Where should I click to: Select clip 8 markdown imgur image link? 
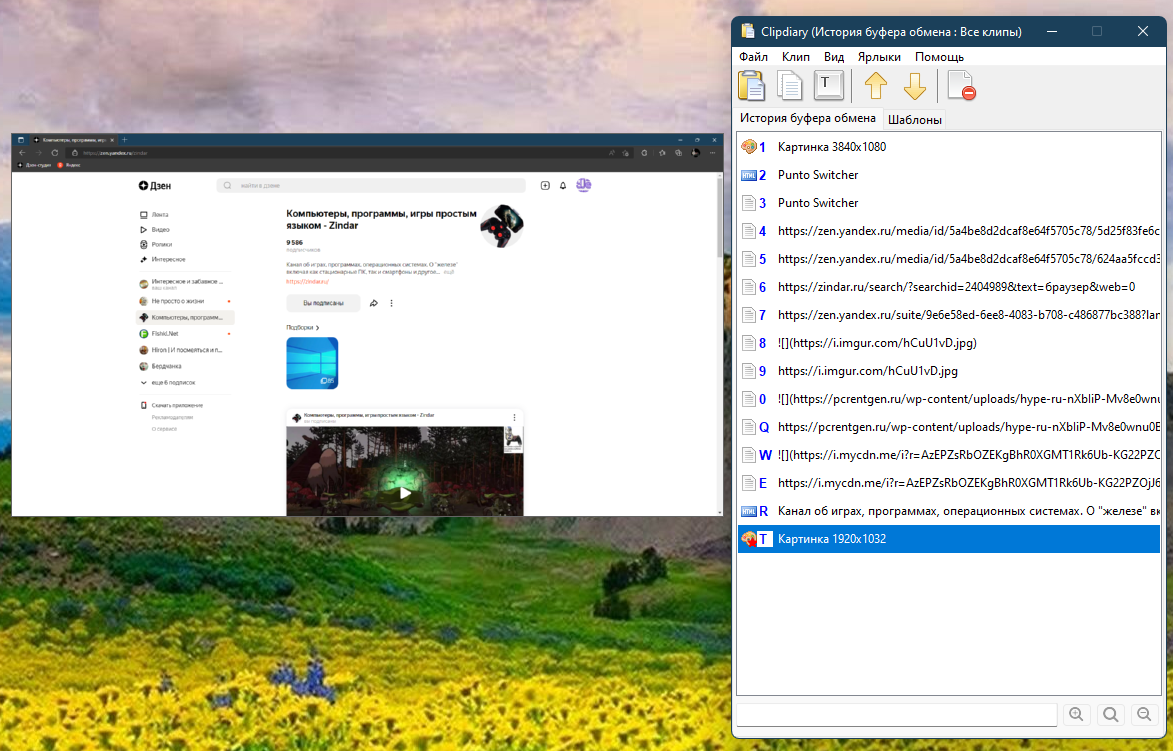pos(949,343)
